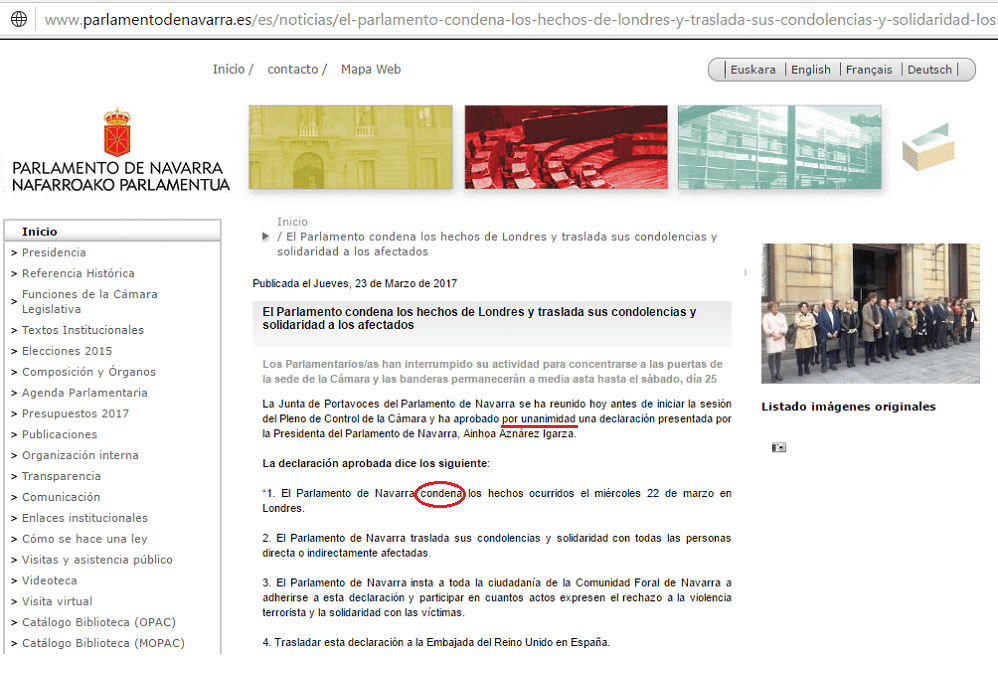Viewport: 998px width, 675px height.
Task: Click the Parlamento de Navarra coat of arms logo
Action: 117,132
